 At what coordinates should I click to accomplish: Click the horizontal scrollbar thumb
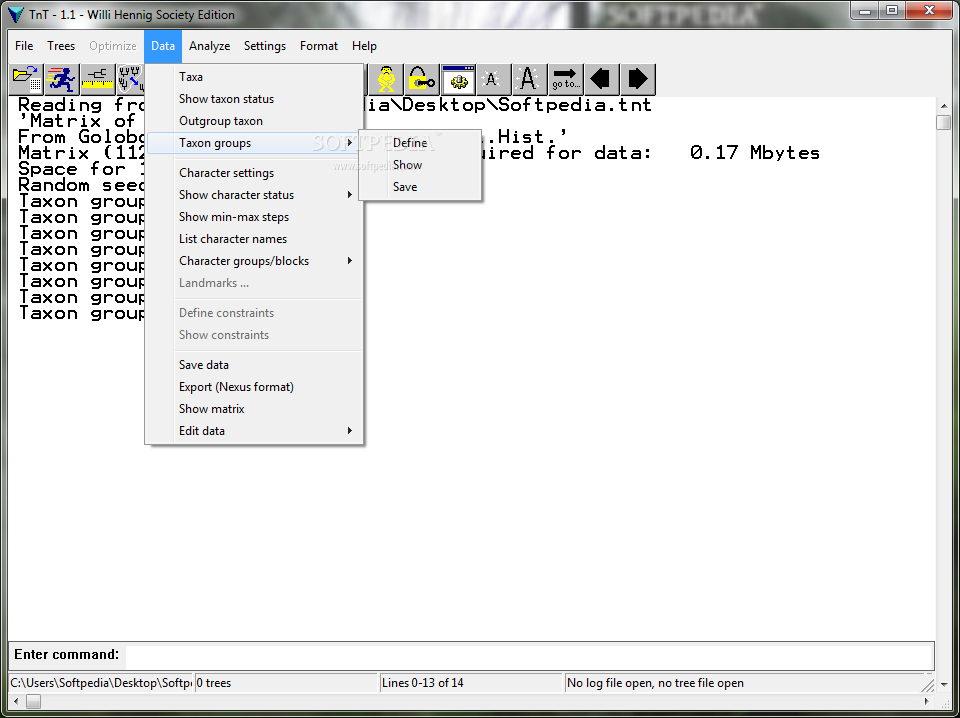point(34,701)
